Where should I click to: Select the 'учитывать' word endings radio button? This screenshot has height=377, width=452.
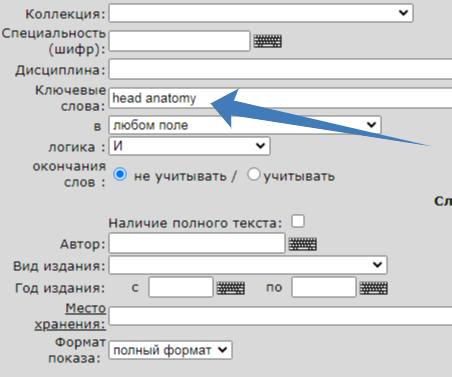[254, 174]
